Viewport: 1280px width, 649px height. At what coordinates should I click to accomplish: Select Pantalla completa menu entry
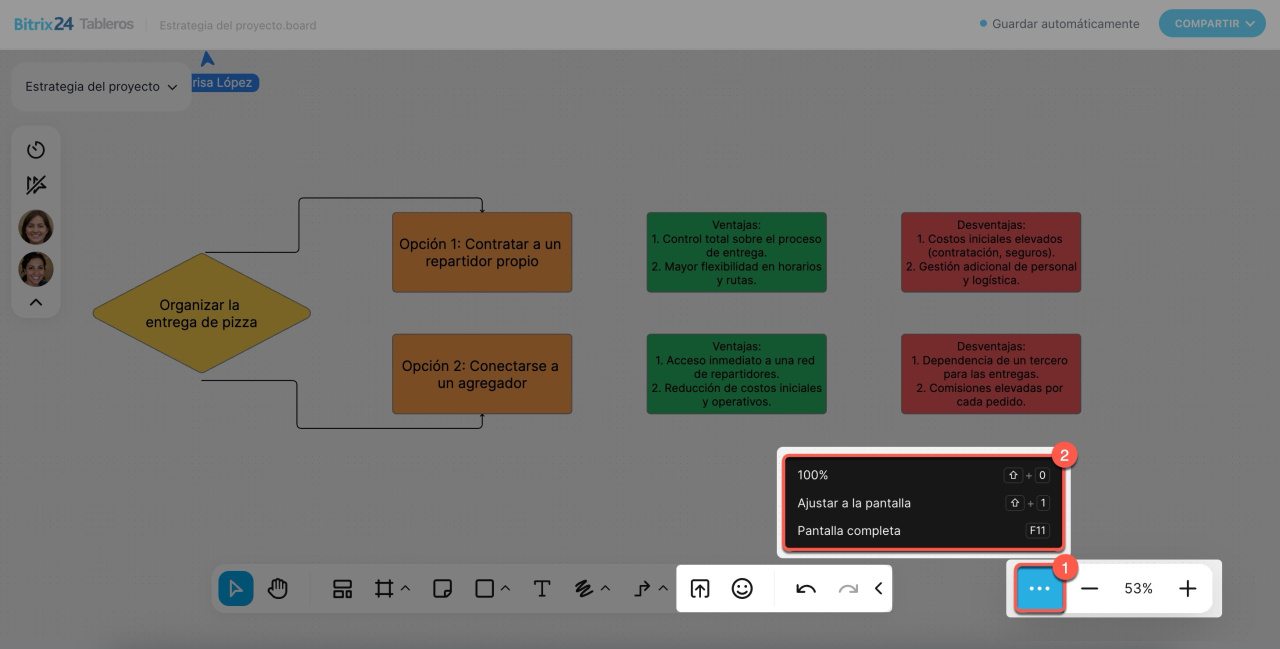(849, 531)
